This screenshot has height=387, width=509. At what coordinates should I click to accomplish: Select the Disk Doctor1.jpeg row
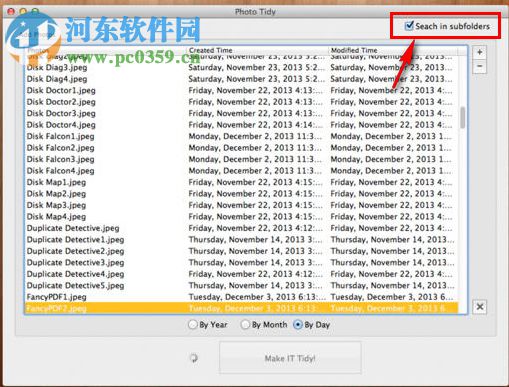tap(241, 91)
